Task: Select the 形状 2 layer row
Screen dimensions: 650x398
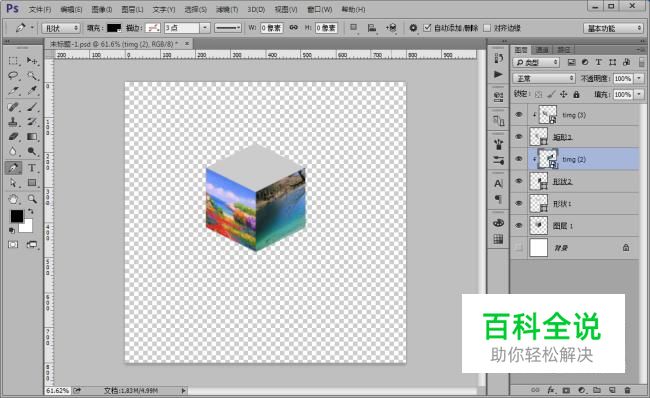Action: [575, 182]
